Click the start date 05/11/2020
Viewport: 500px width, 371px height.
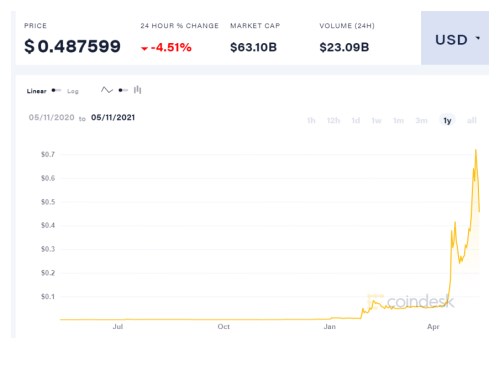pyautogui.click(x=52, y=117)
